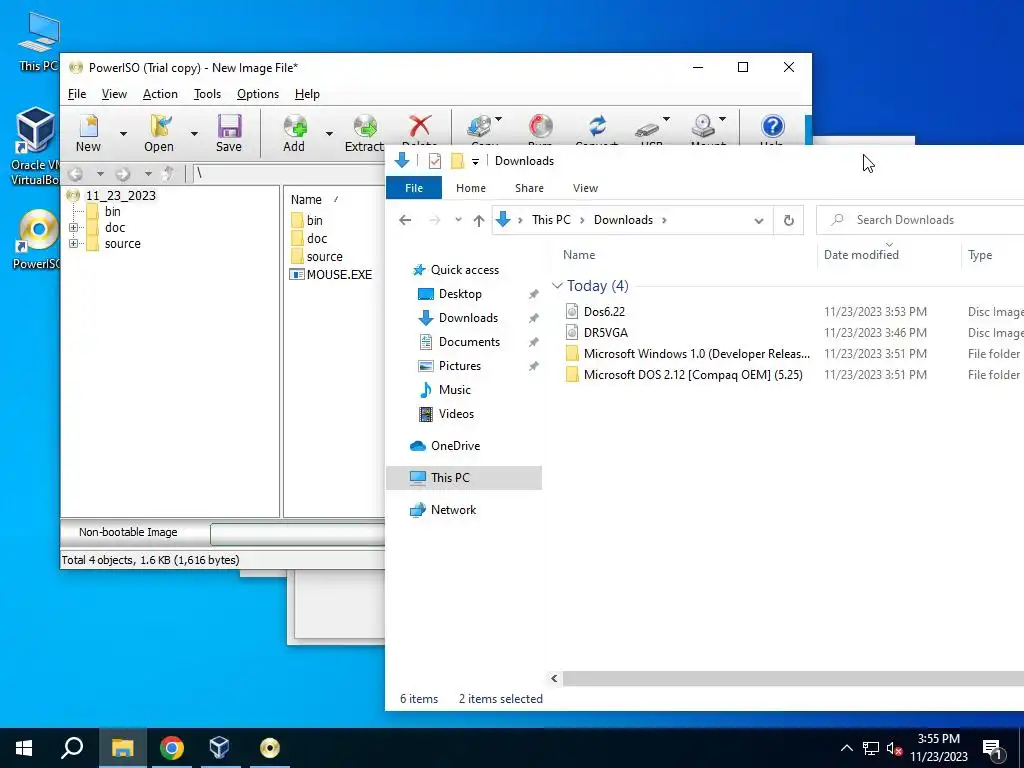
Task: Open PowerISO View menu
Action: click(114, 94)
